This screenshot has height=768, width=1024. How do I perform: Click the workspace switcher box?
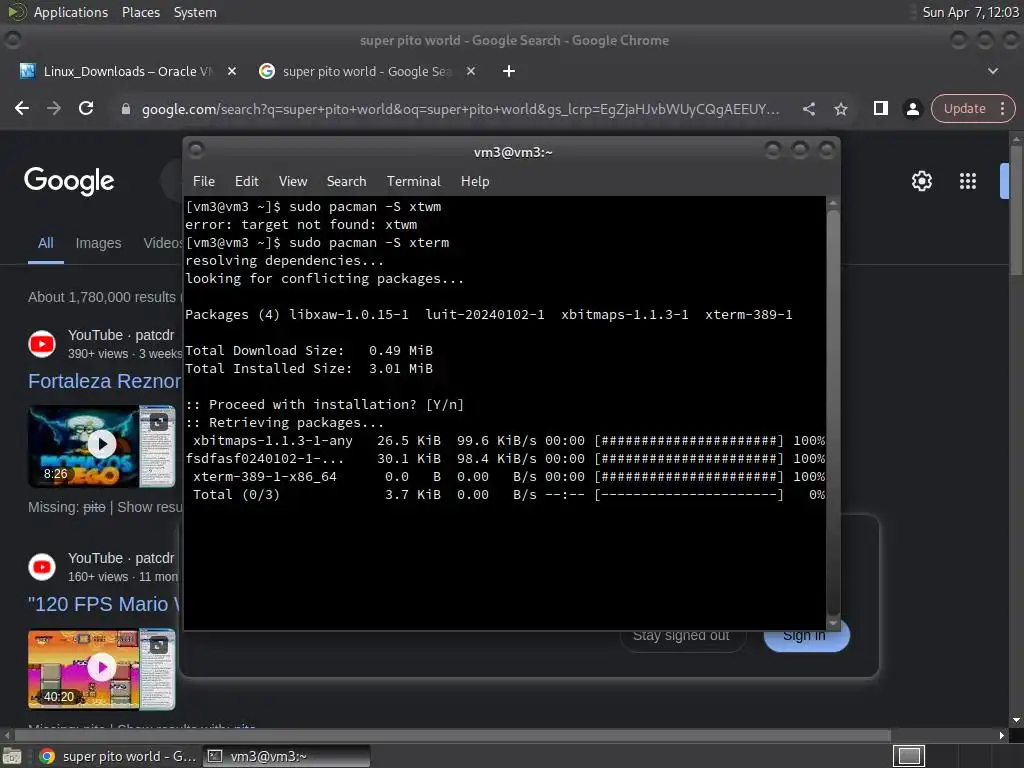click(909, 756)
